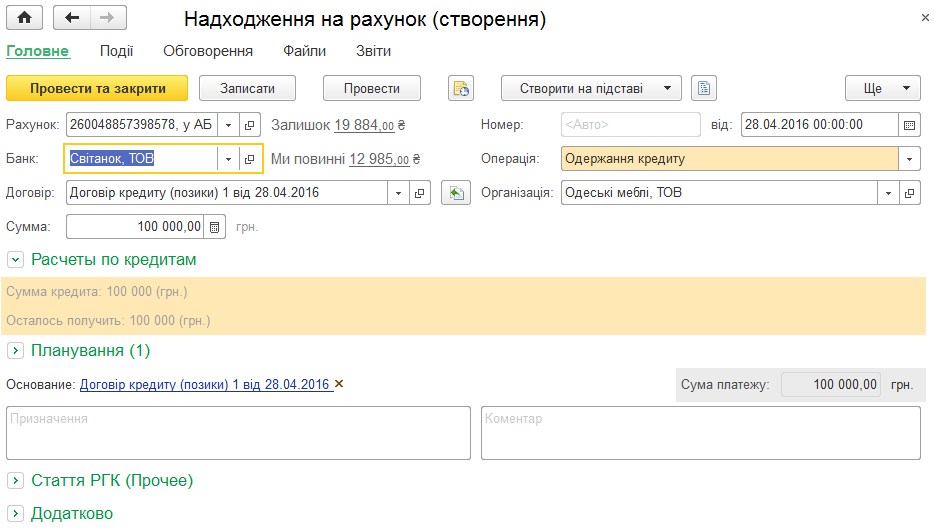The image size is (934, 531).
Task: Switch to the Головне tab
Action: (38, 51)
